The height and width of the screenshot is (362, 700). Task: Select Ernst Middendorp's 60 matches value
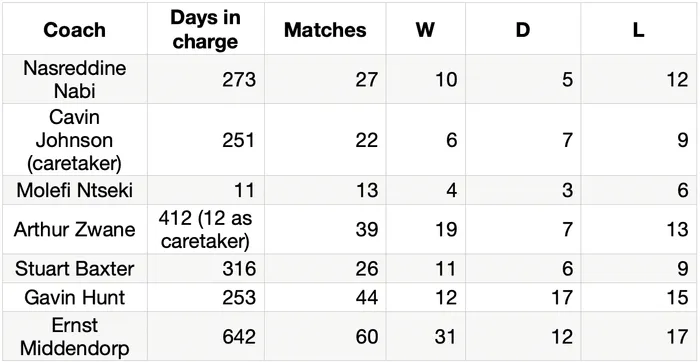[x=367, y=337]
